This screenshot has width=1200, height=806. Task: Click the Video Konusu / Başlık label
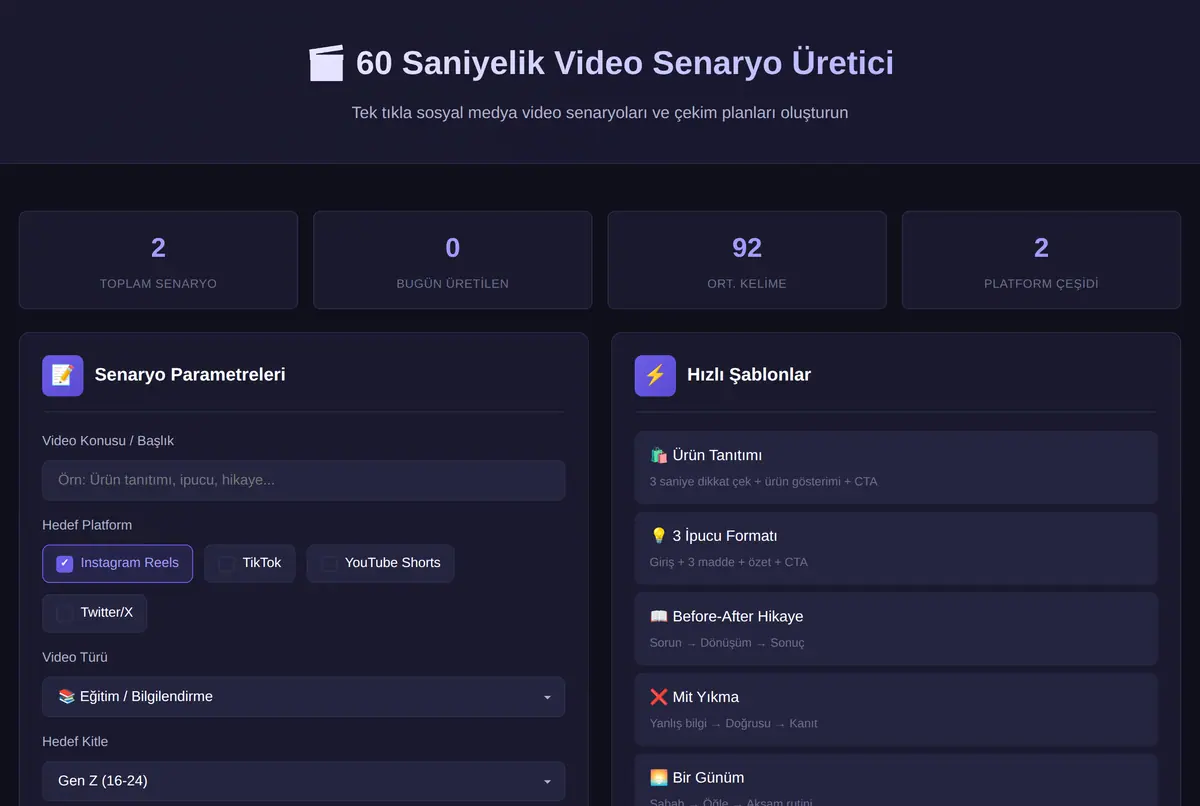coord(108,440)
